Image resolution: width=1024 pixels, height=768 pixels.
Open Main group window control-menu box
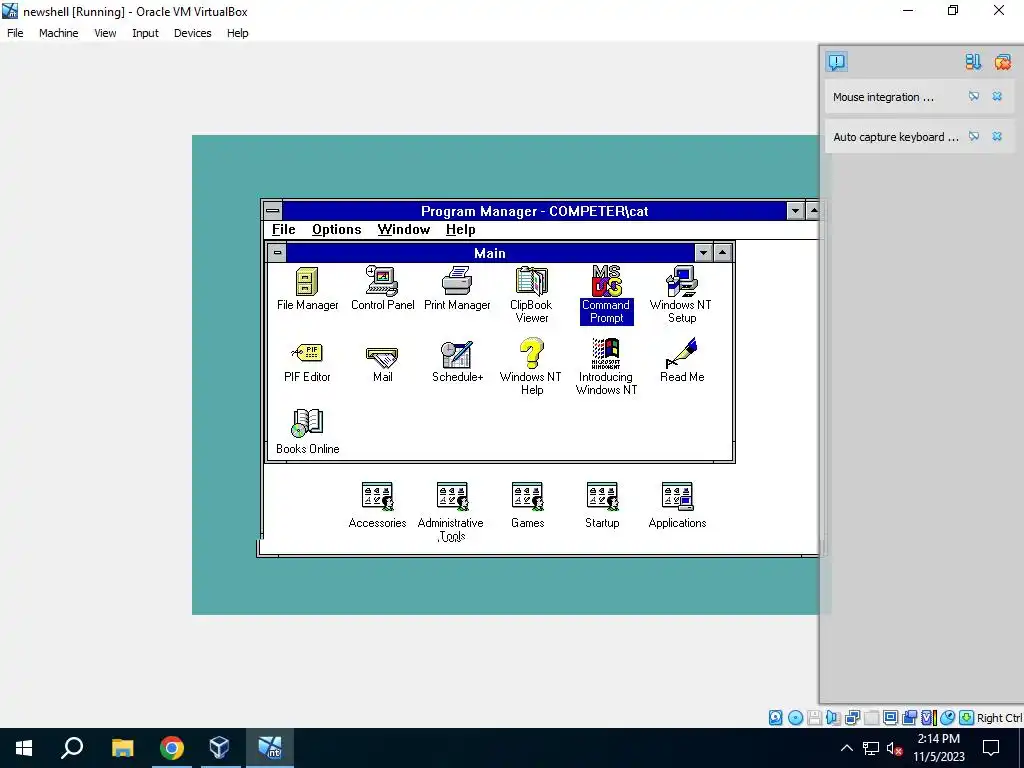click(x=277, y=253)
